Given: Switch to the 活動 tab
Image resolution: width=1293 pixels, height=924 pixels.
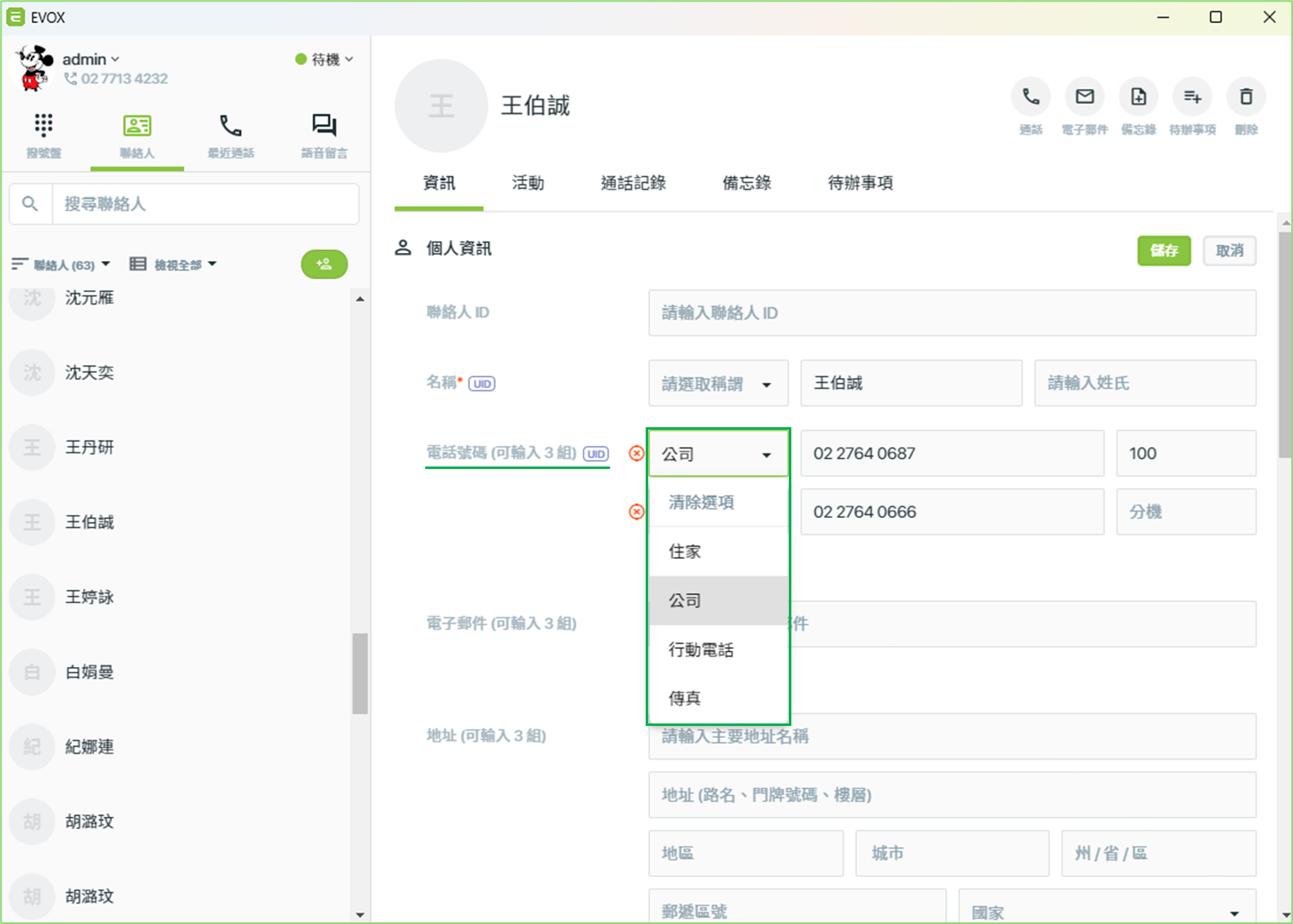Looking at the screenshot, I should click(x=528, y=183).
